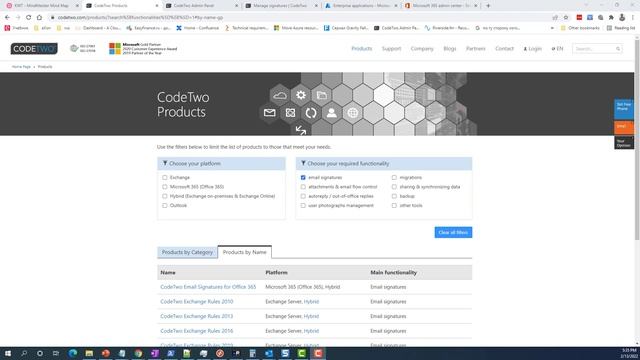The width and height of the screenshot is (640, 360).
Task: Open Outlook from the taskbar
Action: tap(269, 353)
